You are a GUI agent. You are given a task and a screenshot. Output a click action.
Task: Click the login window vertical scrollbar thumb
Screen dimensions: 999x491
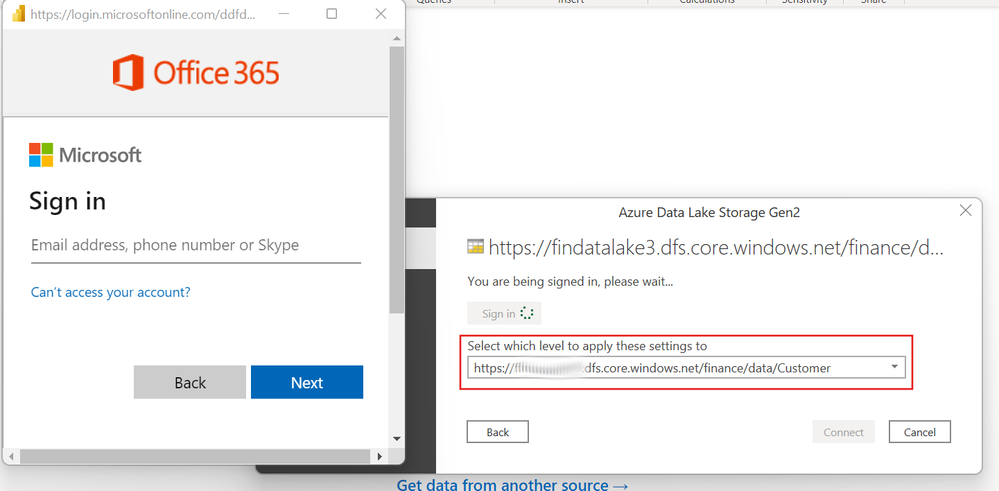point(396,180)
